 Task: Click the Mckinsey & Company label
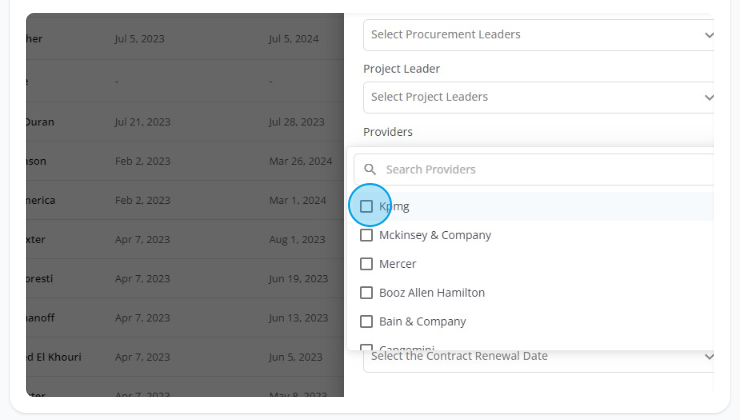pos(435,235)
